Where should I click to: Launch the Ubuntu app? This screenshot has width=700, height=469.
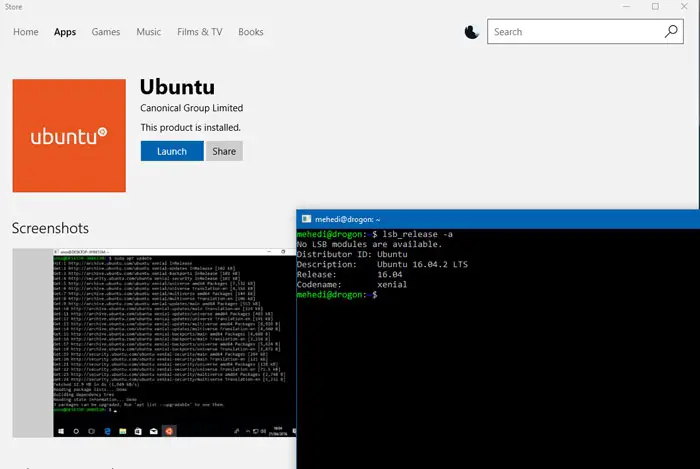tap(172, 151)
